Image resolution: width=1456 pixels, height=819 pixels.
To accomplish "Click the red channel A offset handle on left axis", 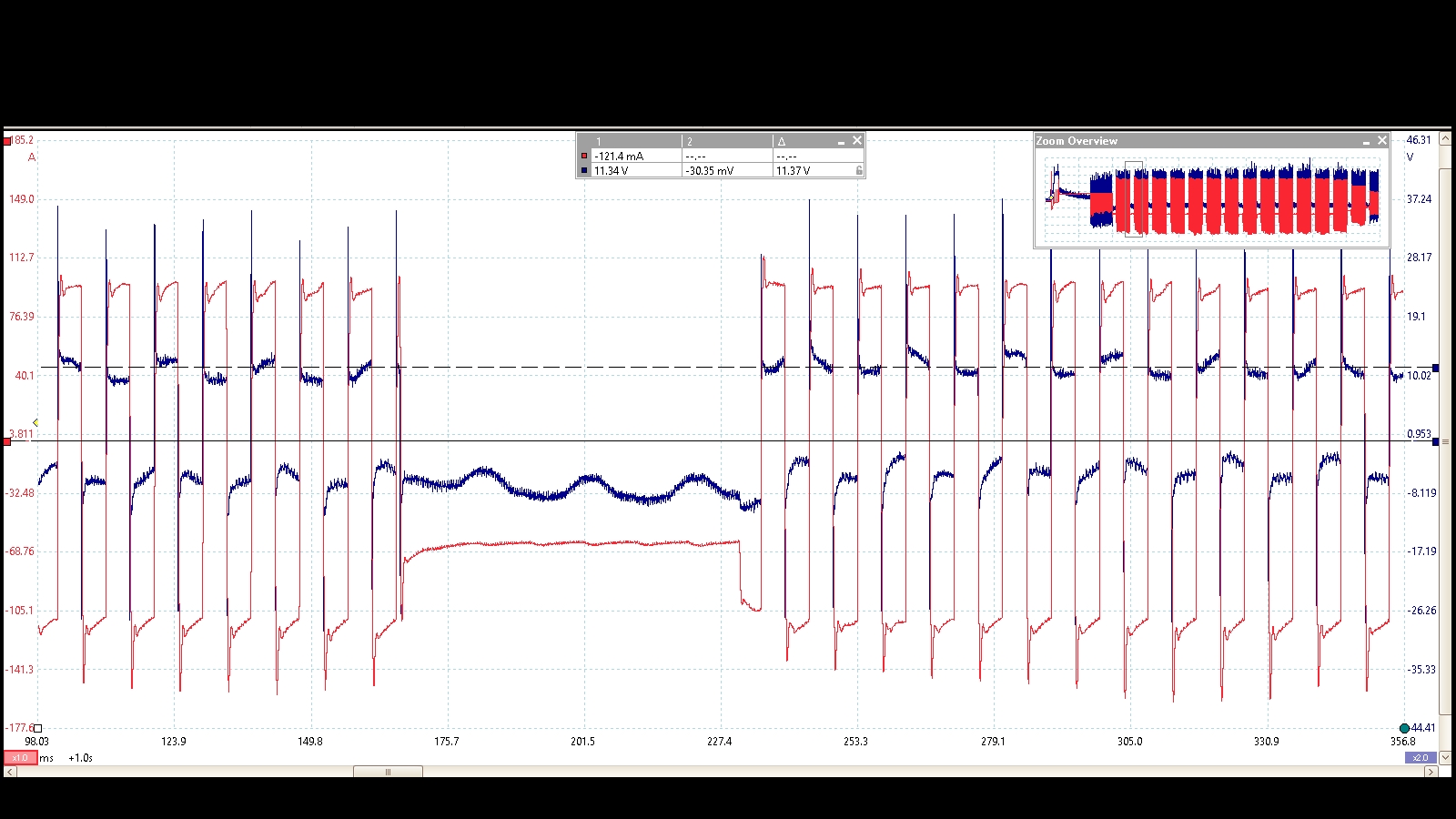I will pos(7,441).
